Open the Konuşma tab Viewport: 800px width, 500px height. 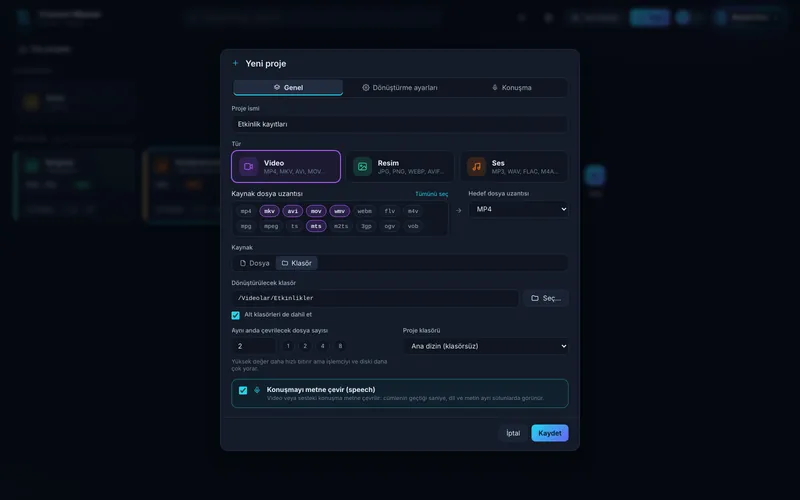(x=511, y=87)
